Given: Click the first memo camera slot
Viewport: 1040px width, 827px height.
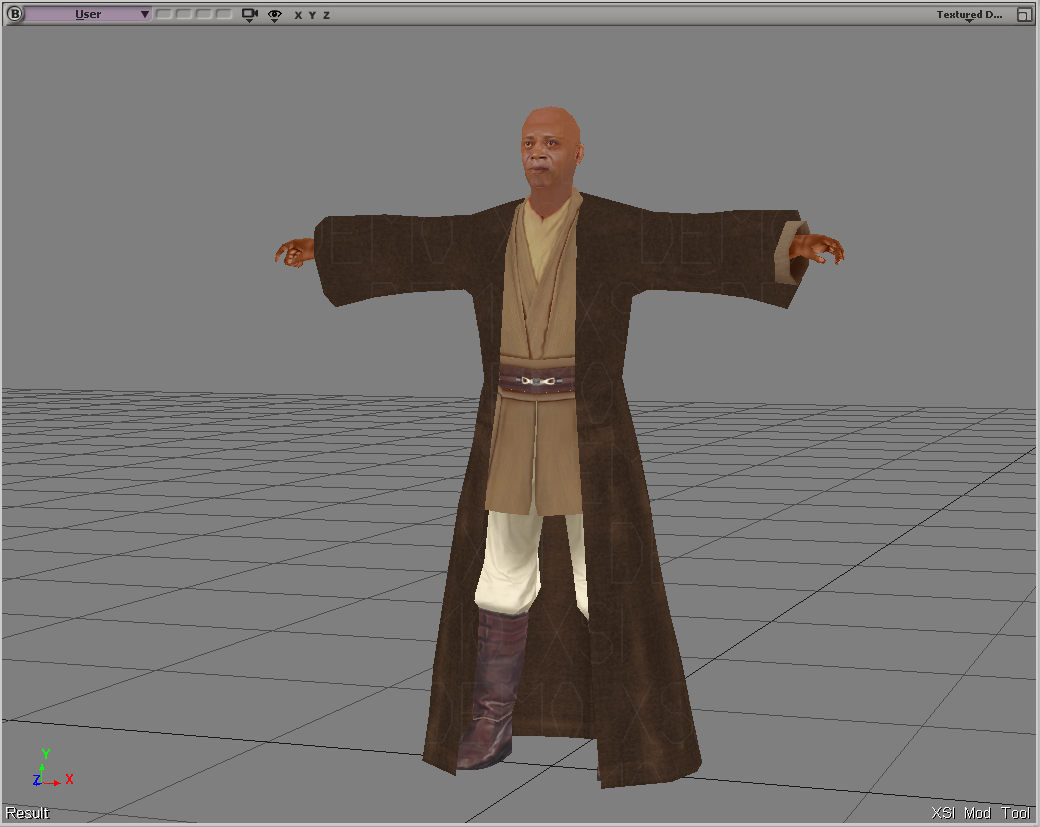Looking at the screenshot, I should [164, 14].
